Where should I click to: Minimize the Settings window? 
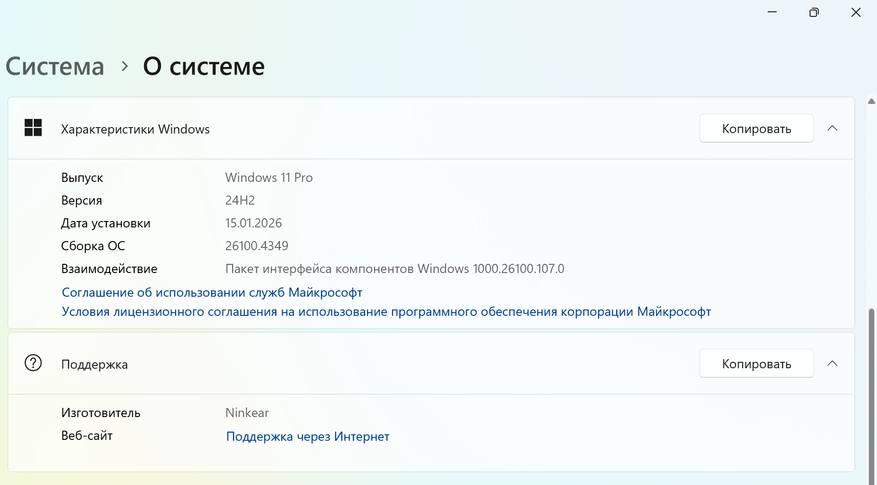click(x=770, y=12)
